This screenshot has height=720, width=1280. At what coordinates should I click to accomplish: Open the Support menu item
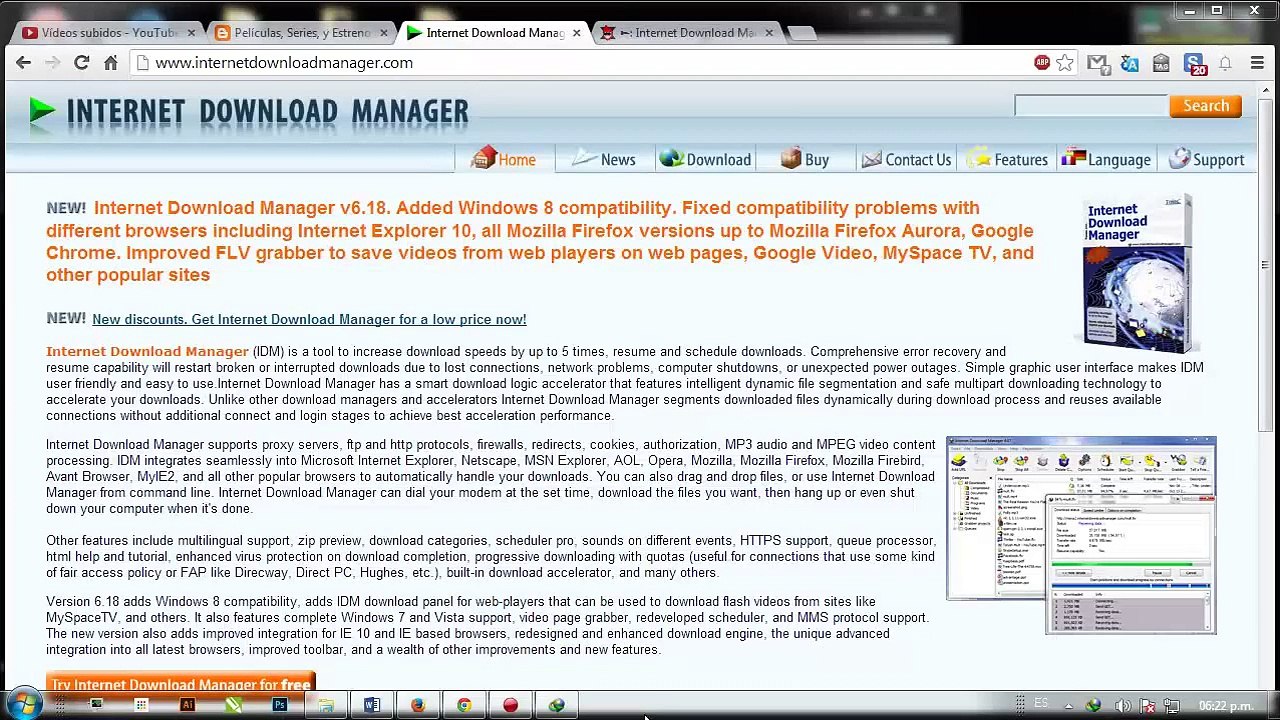pos(1207,159)
